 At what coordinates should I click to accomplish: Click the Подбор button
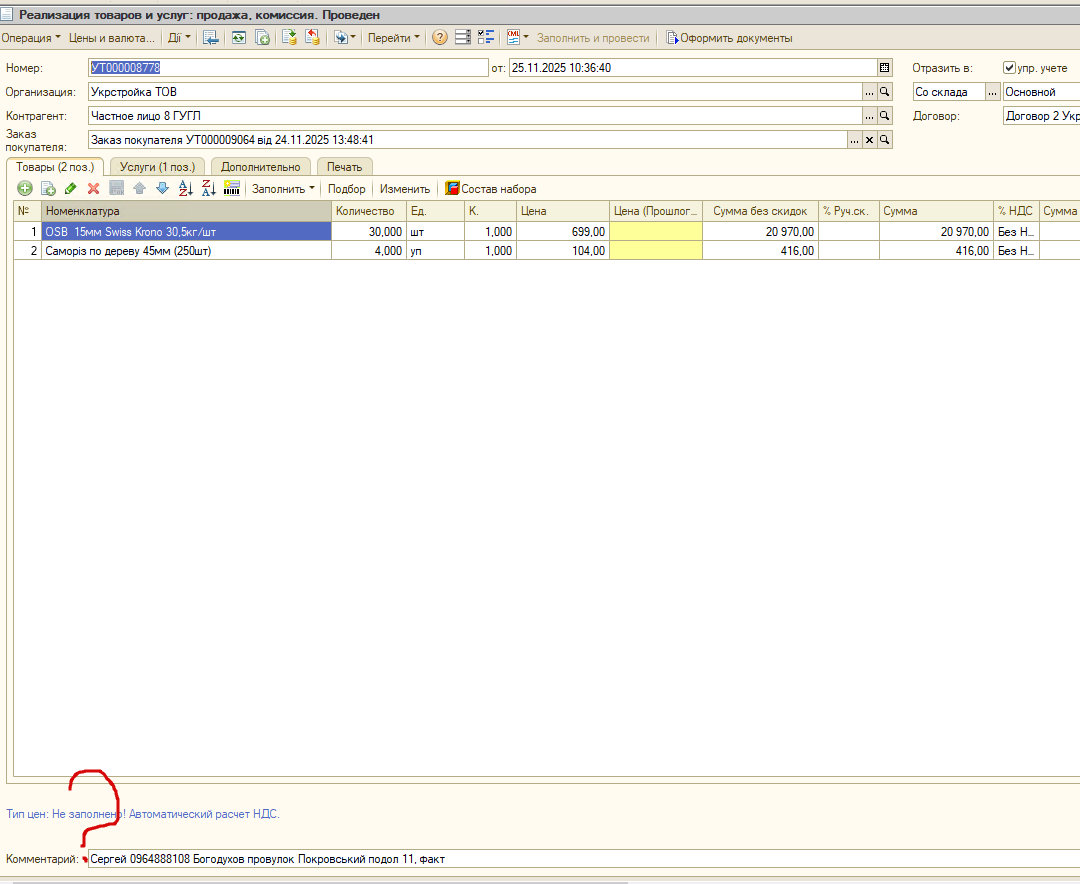point(346,189)
